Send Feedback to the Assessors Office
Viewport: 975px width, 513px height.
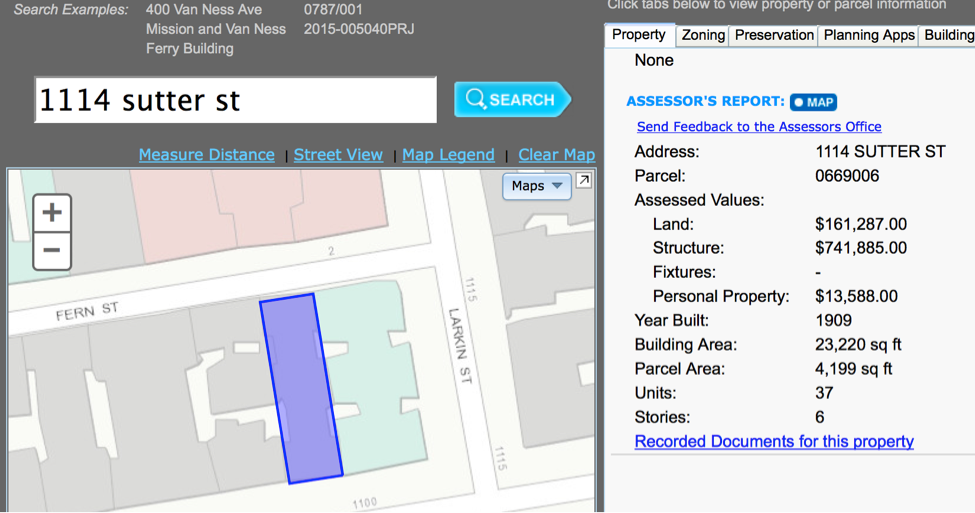[x=759, y=127]
